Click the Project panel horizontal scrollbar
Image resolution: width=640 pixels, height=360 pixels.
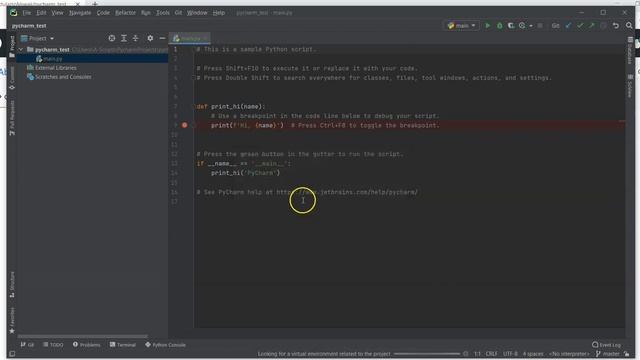tap(82, 337)
